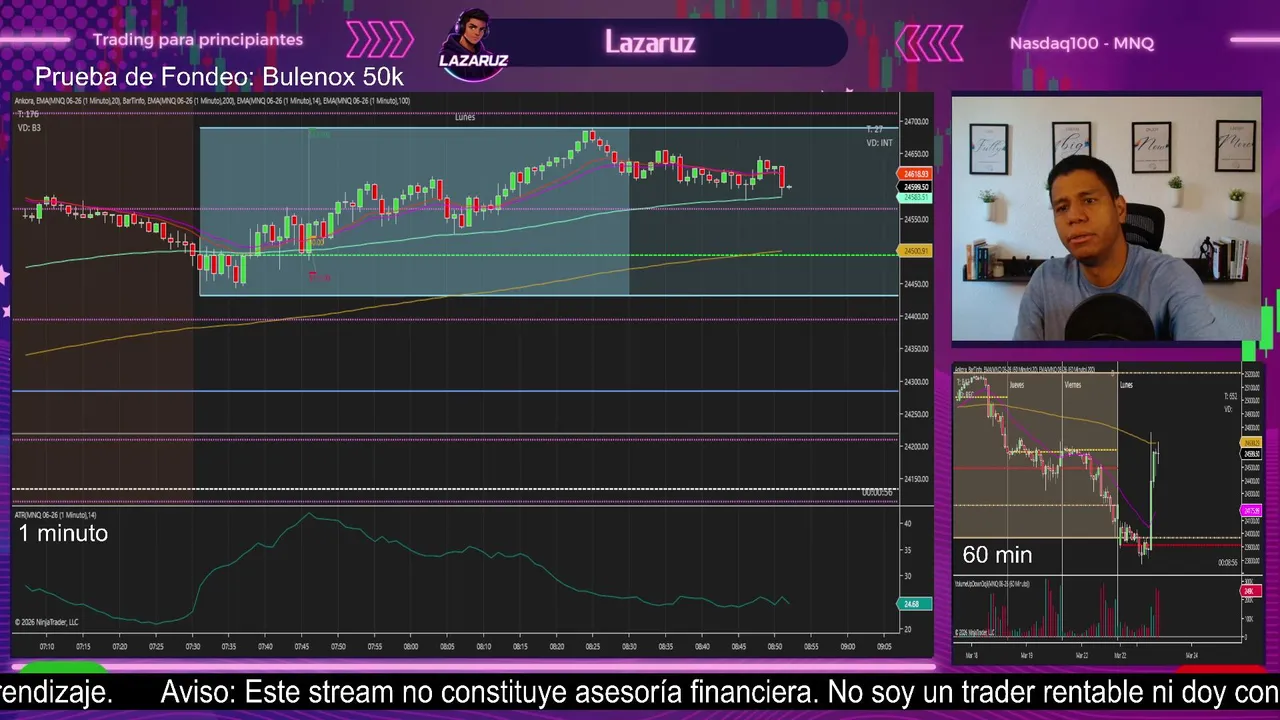Image resolution: width=1280 pixels, height=720 pixels.
Task: Click the 24700.00 price axis label
Action: [x=916, y=122]
